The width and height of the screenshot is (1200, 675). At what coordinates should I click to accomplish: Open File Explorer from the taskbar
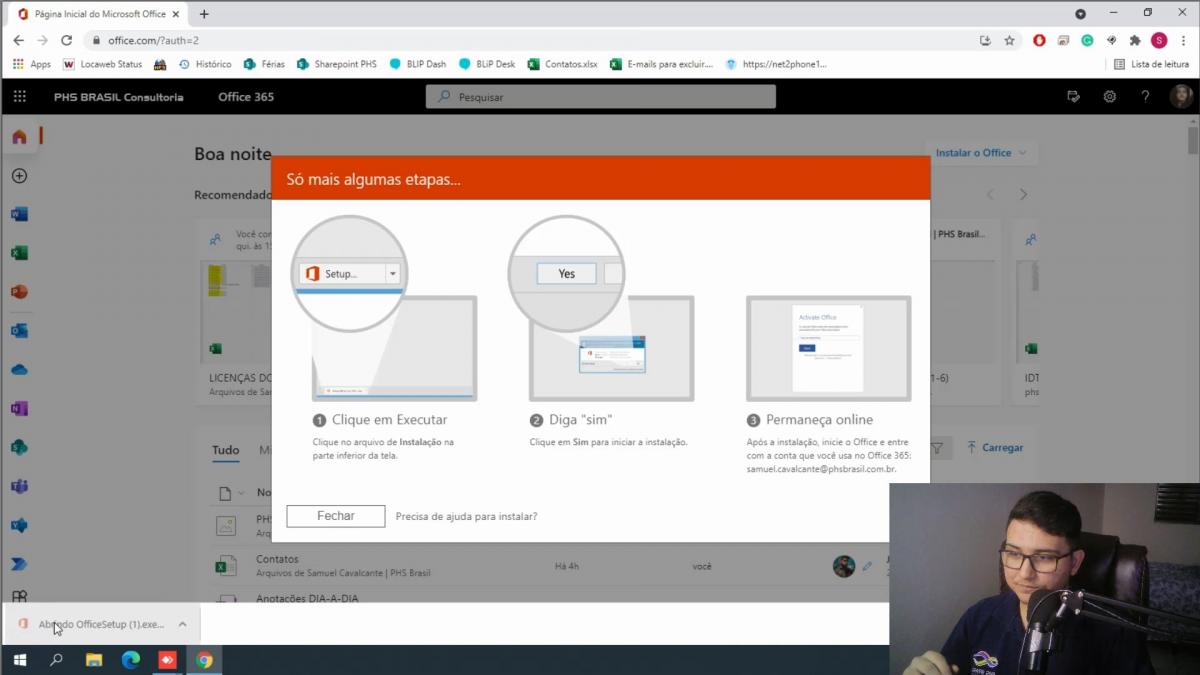(94, 660)
